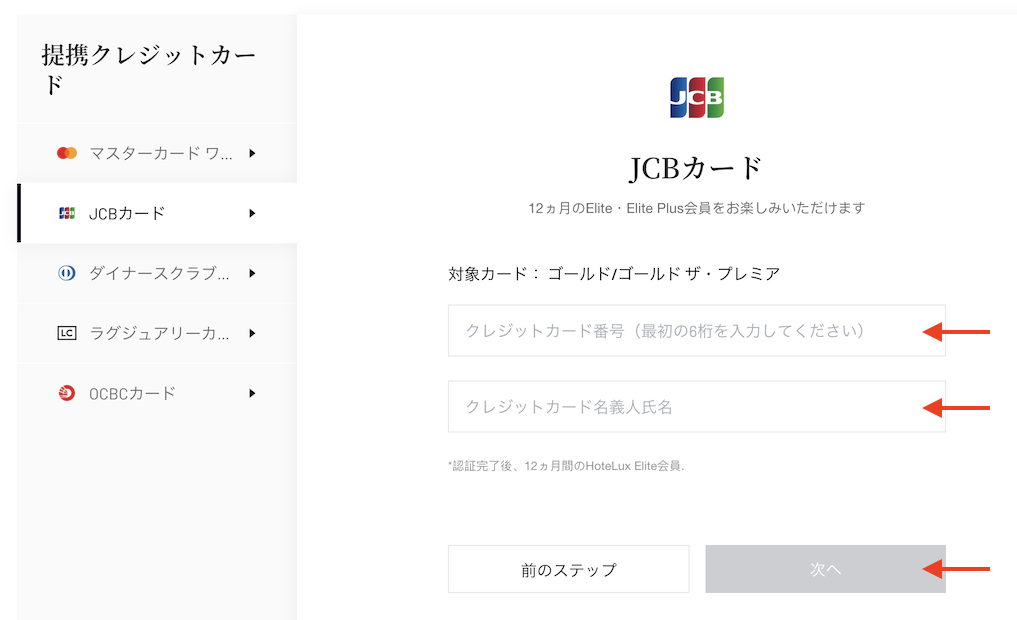
Task: Expand the OCBCカード arrow
Action: click(253, 393)
